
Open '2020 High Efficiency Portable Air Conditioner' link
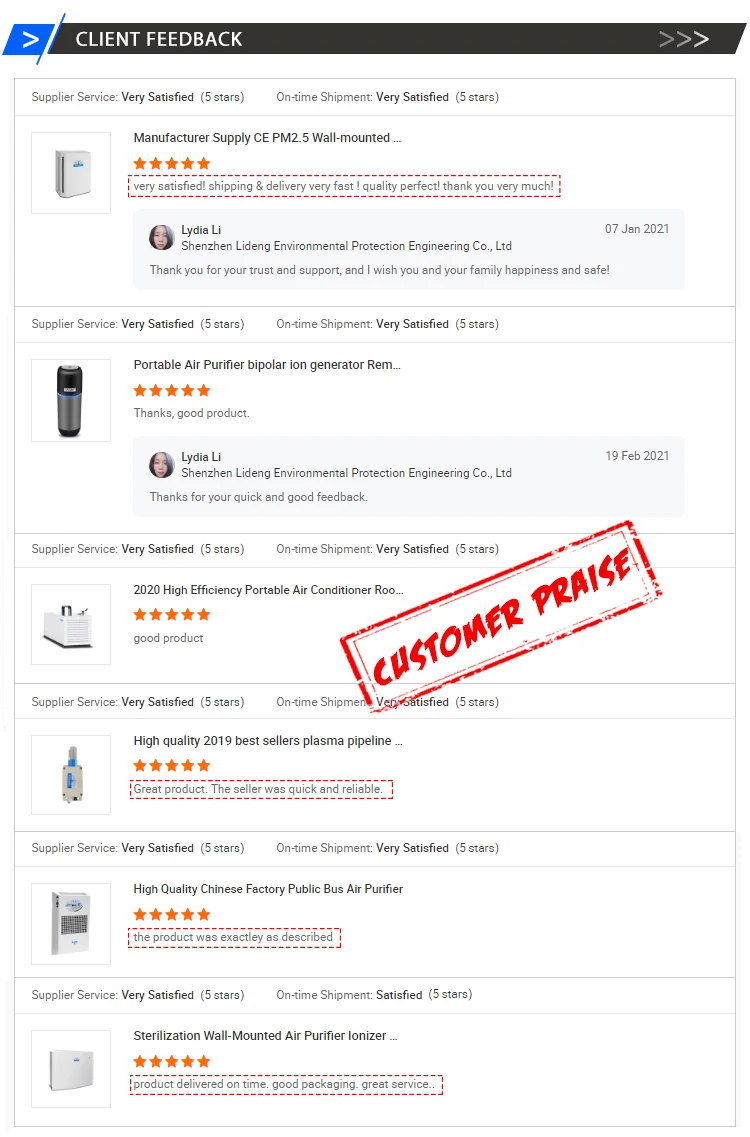click(x=268, y=590)
